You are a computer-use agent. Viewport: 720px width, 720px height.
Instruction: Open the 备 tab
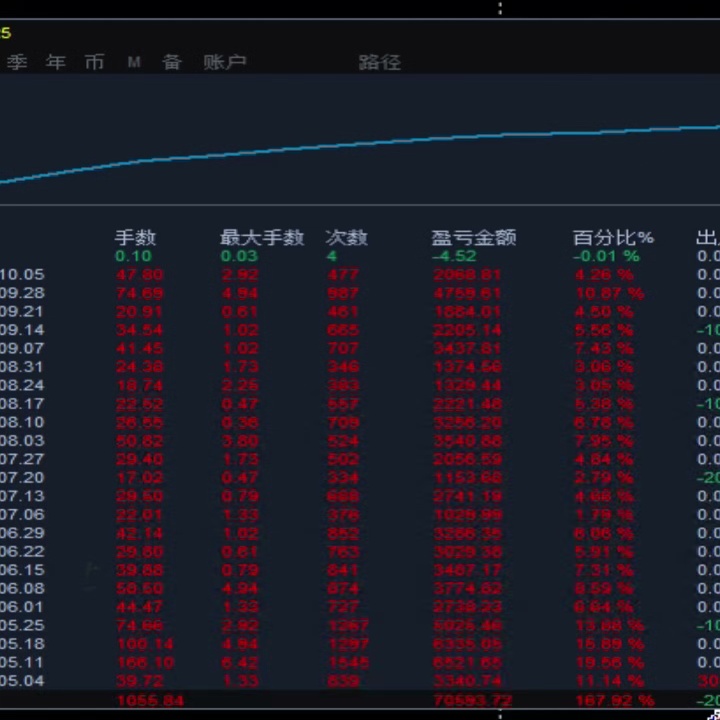tap(171, 62)
